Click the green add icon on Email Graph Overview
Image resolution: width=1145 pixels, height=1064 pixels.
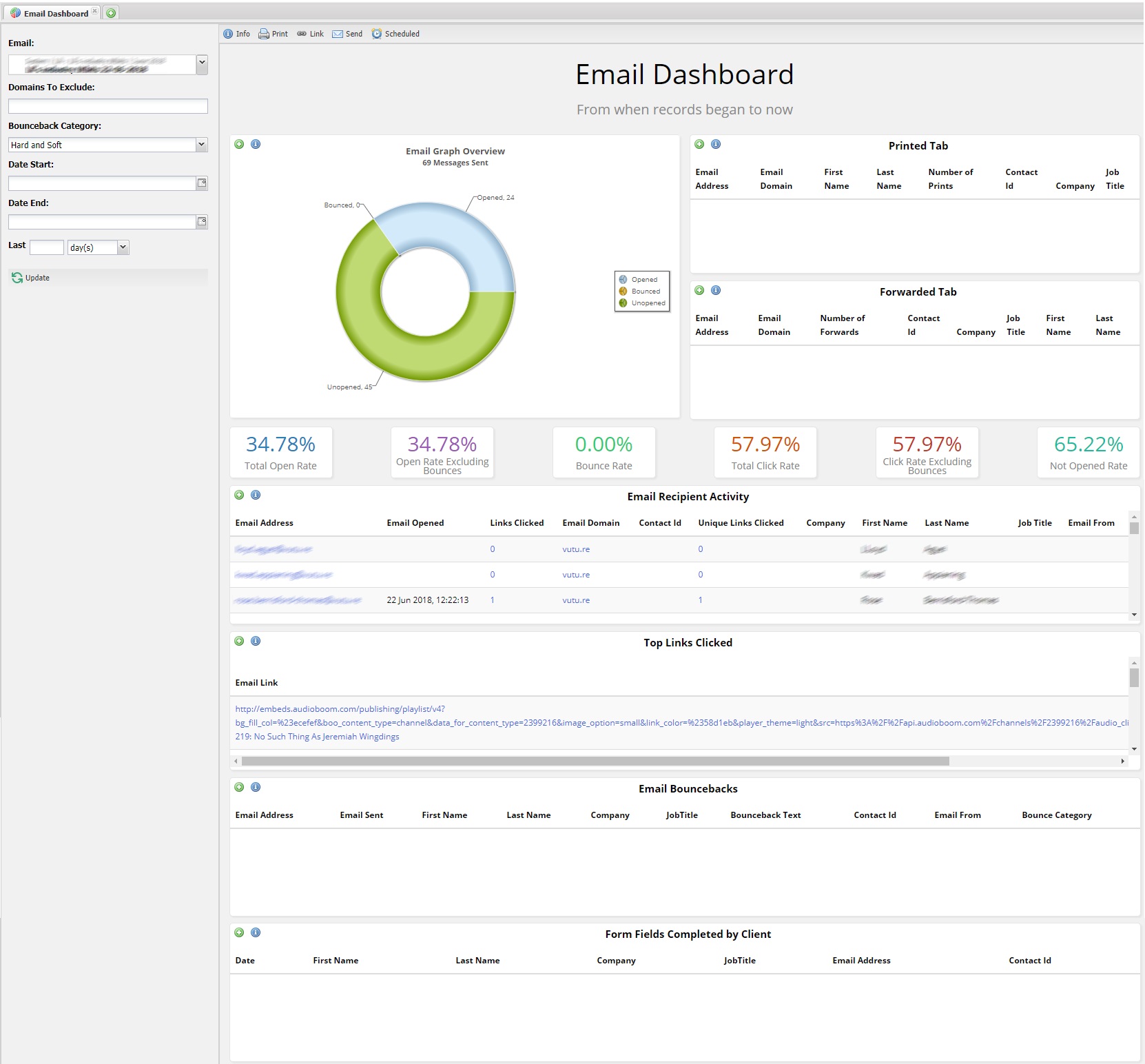click(x=239, y=144)
